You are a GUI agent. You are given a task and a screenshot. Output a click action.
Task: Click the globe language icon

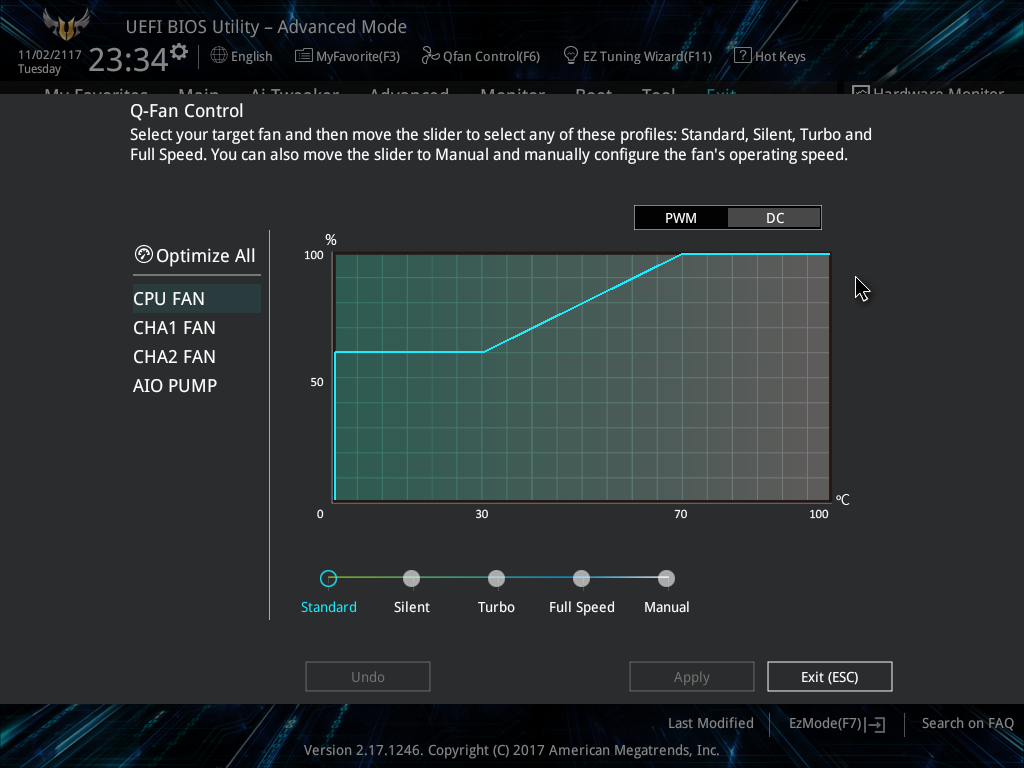pyautogui.click(x=219, y=56)
